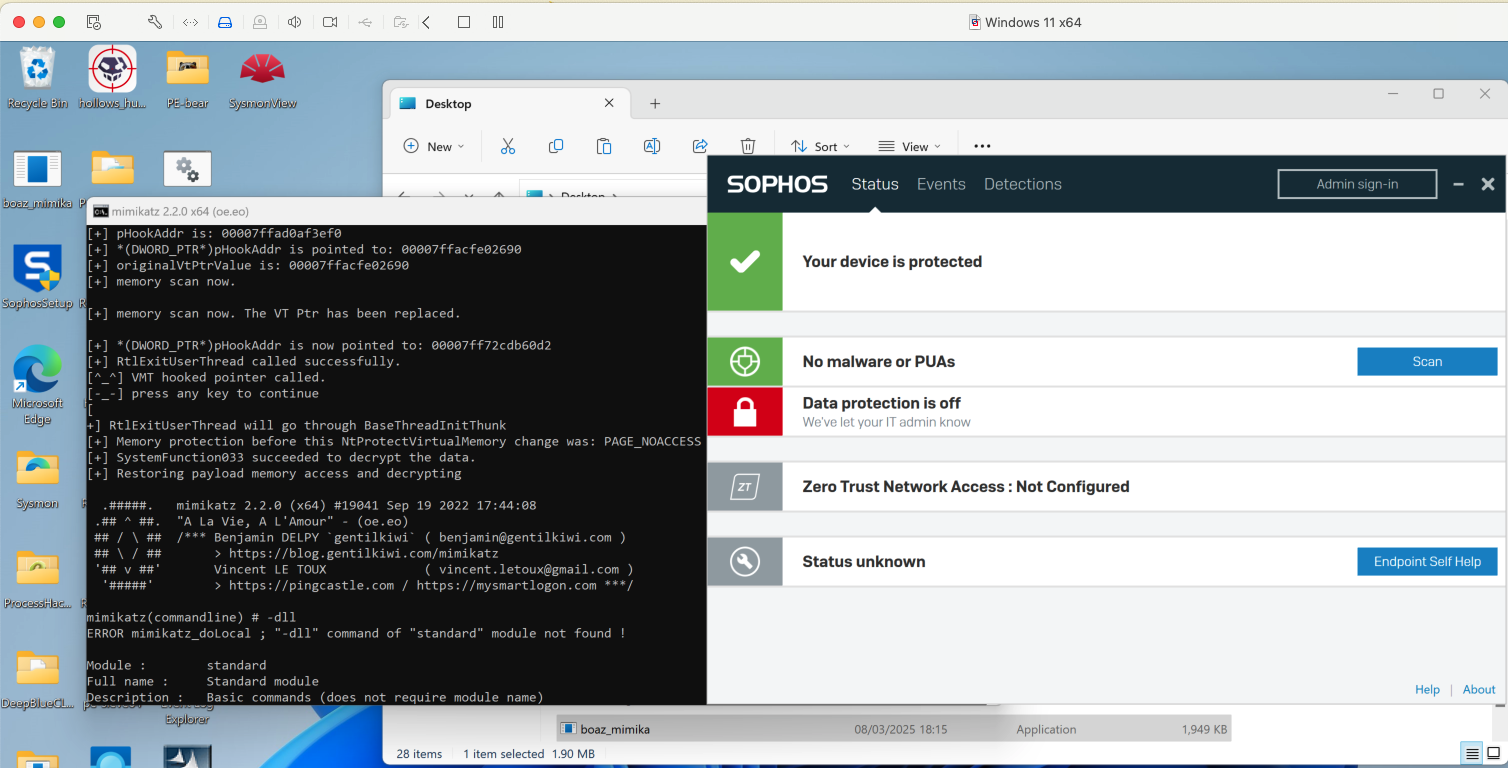Screen dimensions: 1508x768
Task: Select the gear file icon on desktop
Action: coord(187,169)
